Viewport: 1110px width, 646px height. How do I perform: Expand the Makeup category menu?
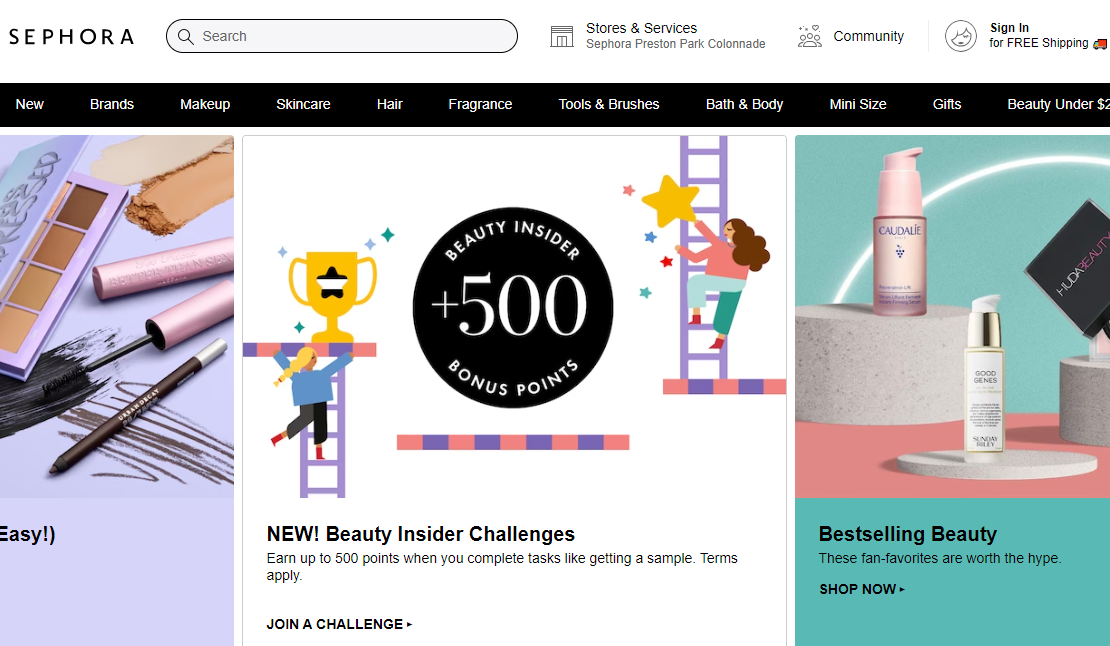click(x=205, y=104)
